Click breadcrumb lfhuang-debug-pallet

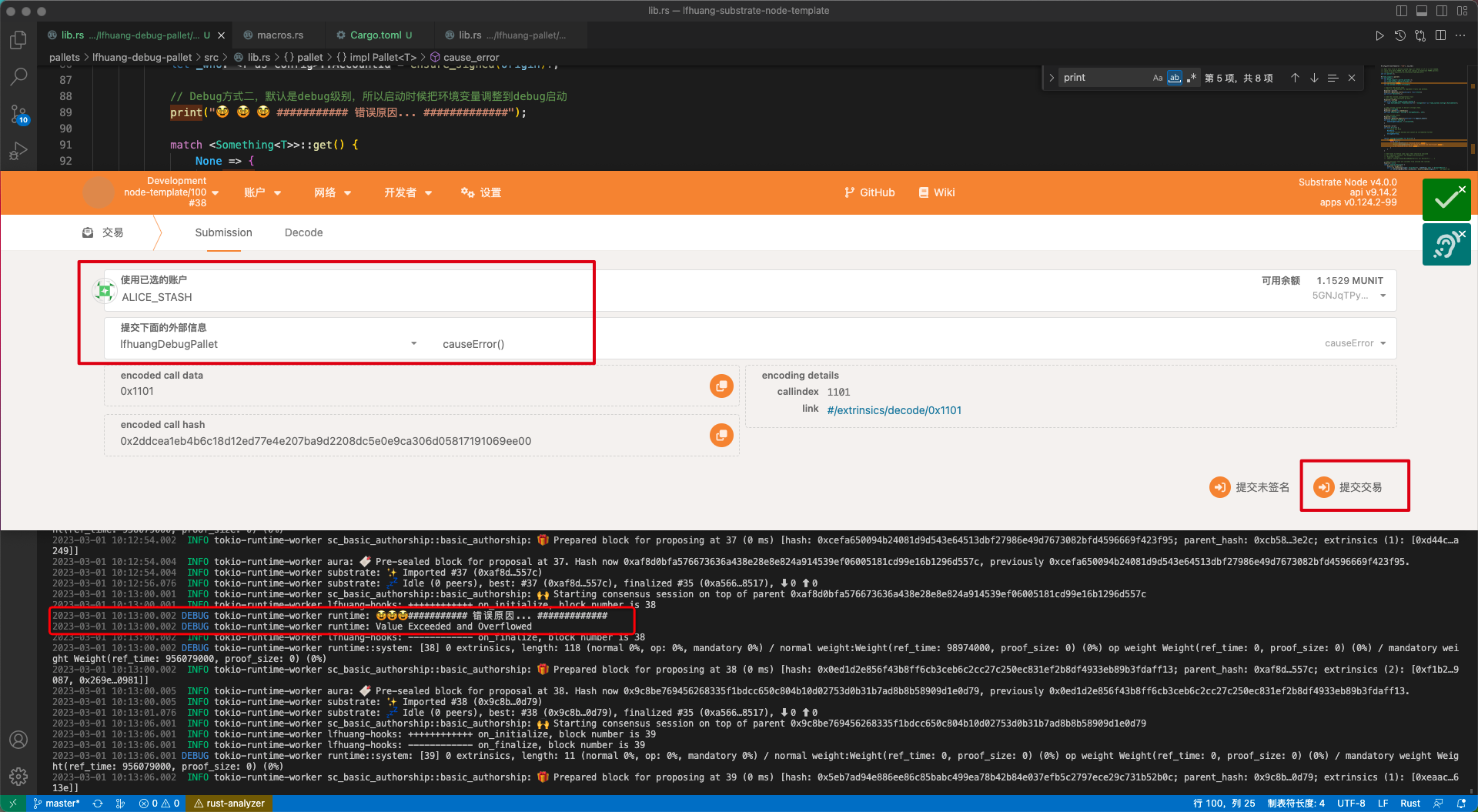tap(142, 58)
